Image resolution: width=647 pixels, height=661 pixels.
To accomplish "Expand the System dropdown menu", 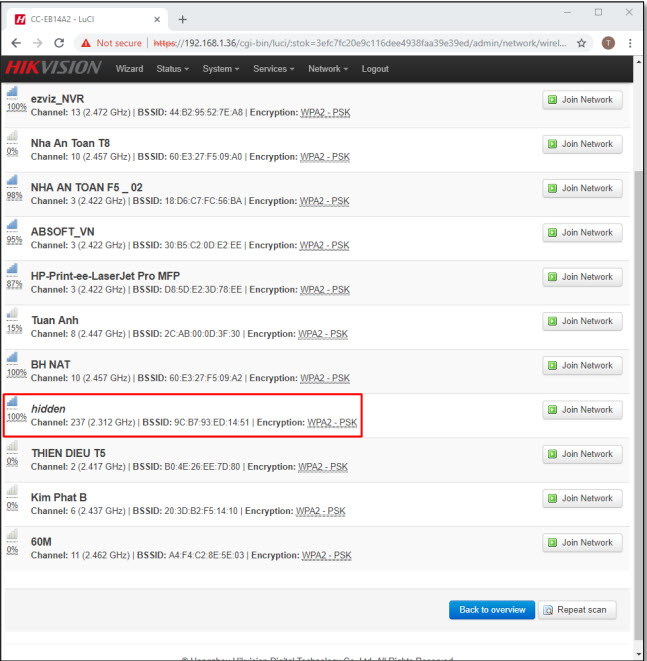I will [220, 69].
